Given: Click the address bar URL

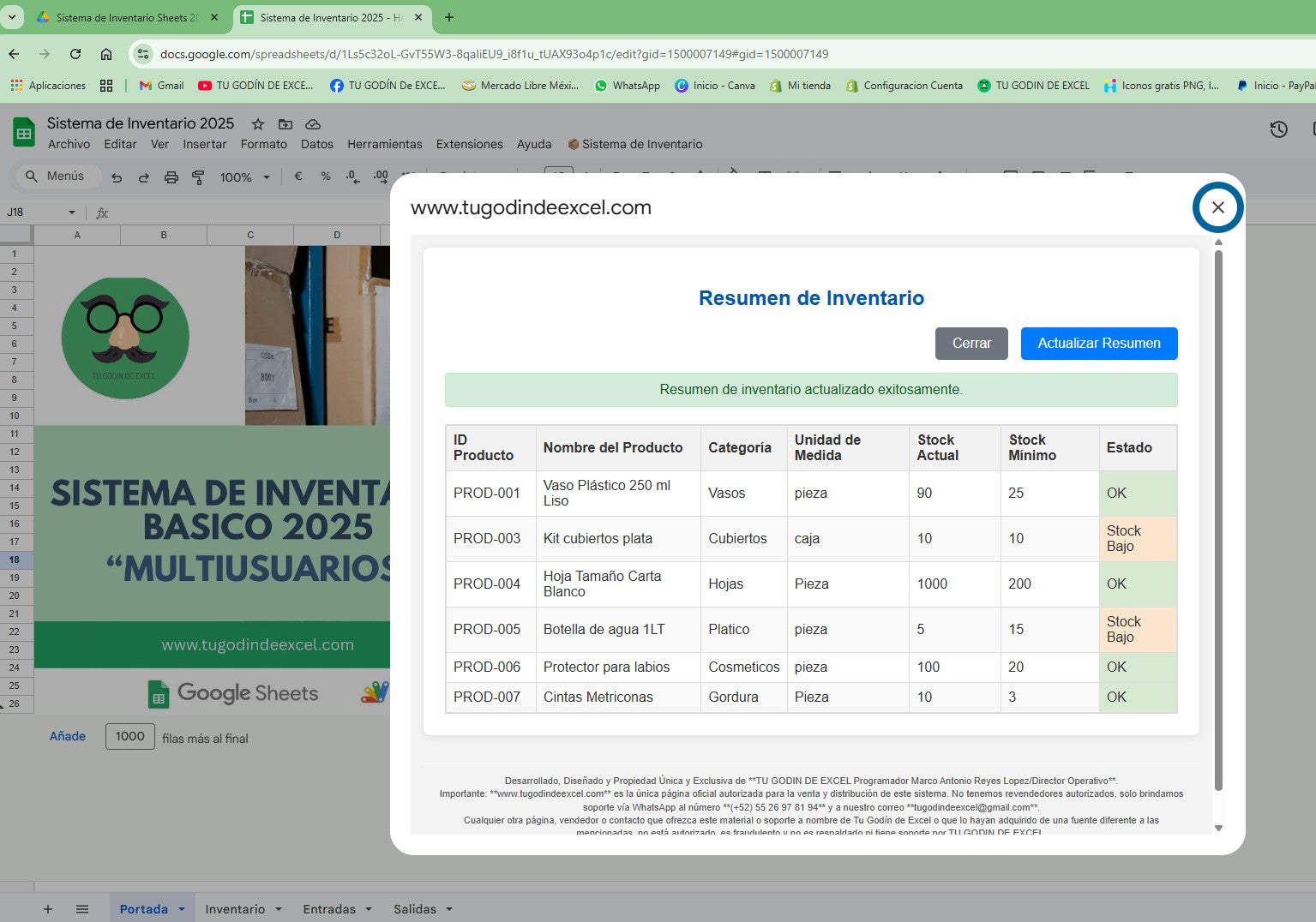Looking at the screenshot, I should point(494,54).
